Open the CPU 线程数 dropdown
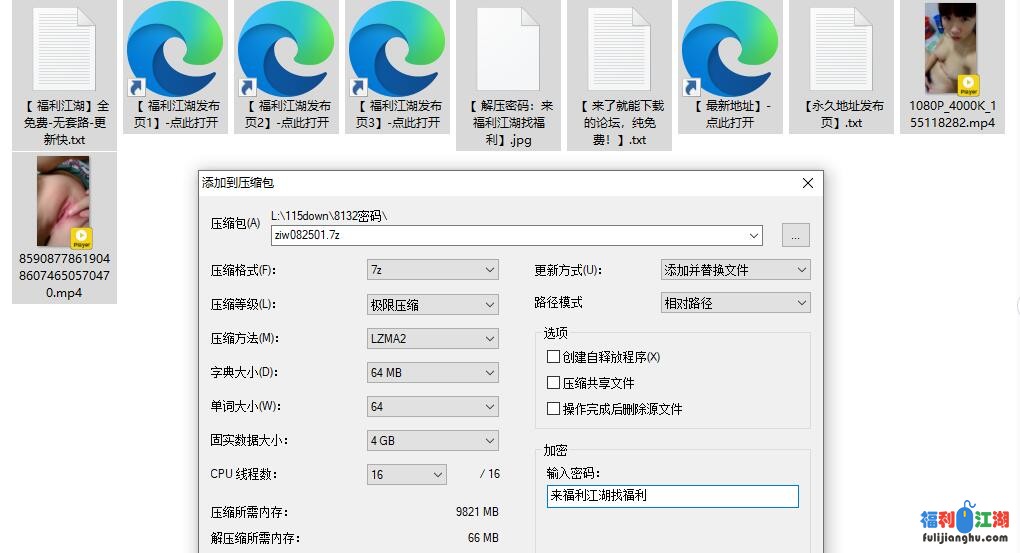This screenshot has width=1020, height=553. [x=406, y=474]
